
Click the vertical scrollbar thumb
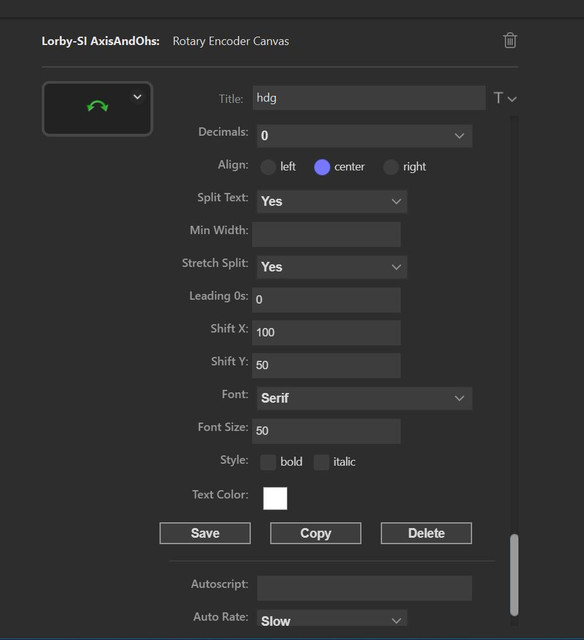[514, 575]
